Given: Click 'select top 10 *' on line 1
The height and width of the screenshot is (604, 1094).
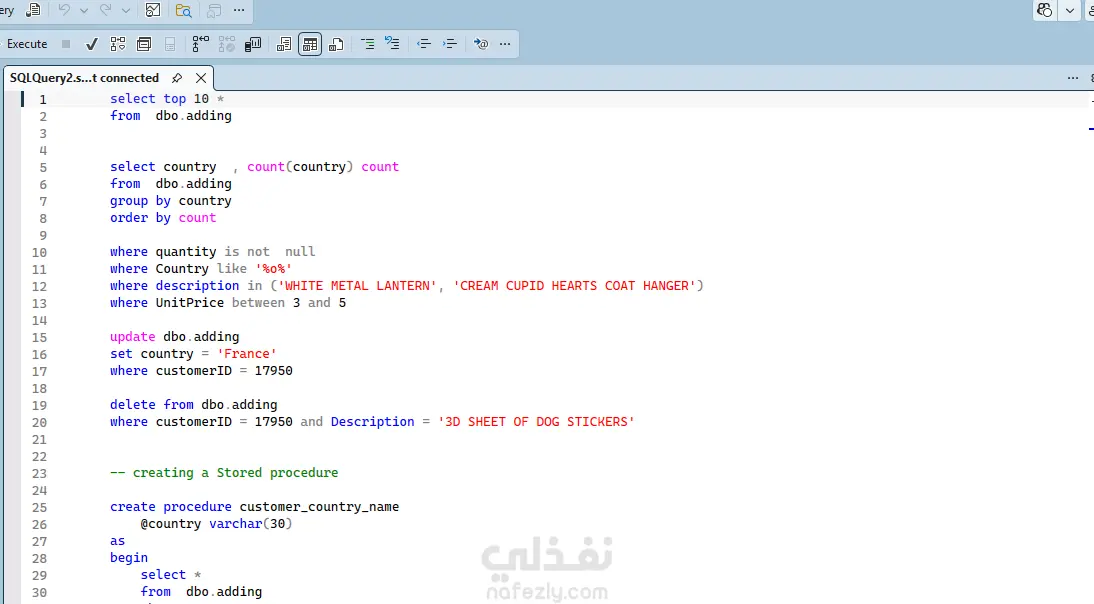Looking at the screenshot, I should point(167,99).
